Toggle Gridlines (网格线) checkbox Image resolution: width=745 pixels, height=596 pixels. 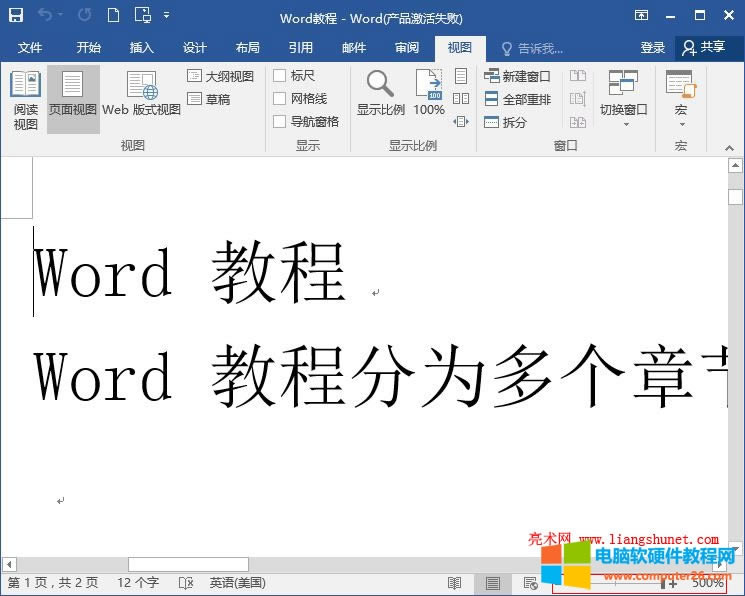(x=280, y=99)
